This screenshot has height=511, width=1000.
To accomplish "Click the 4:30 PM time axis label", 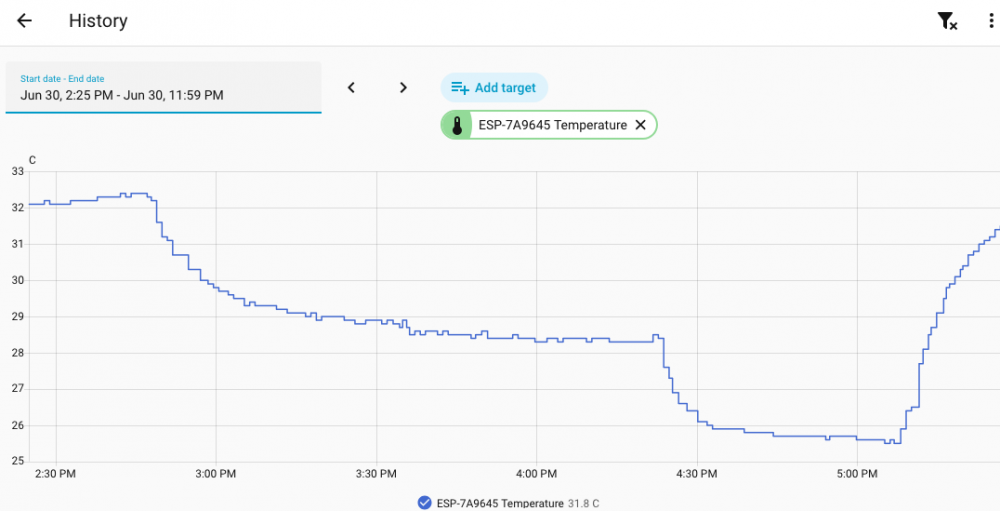I will 697,474.
